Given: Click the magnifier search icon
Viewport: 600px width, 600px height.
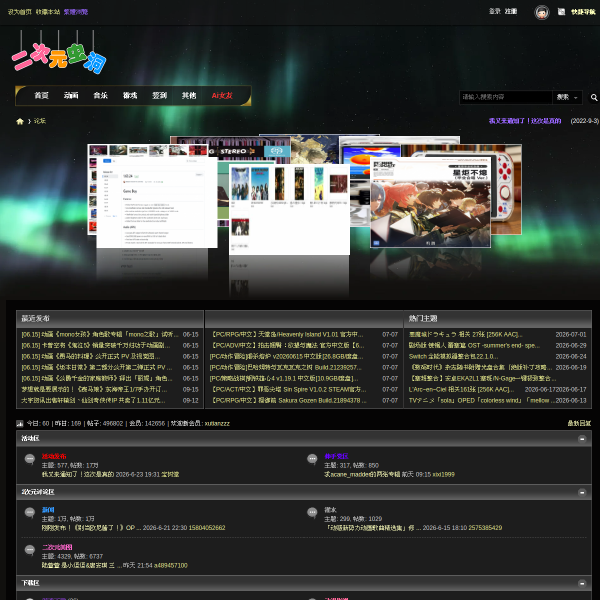Looking at the screenshot, I should (x=593, y=98).
